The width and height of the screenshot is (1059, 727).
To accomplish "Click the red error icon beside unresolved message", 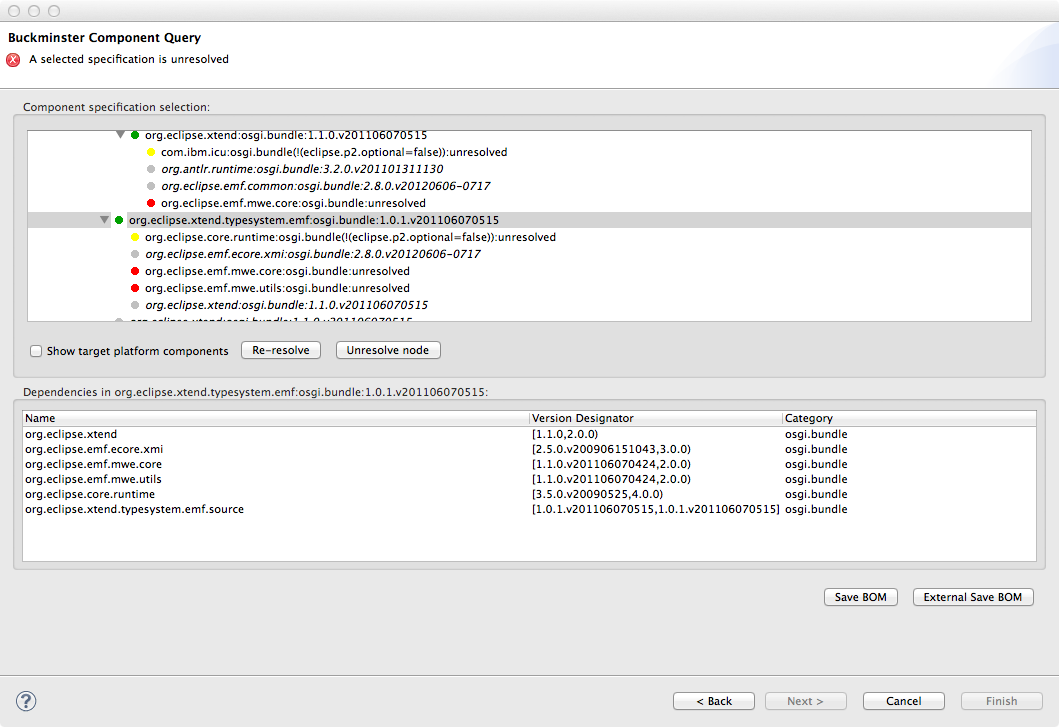I will (14, 60).
